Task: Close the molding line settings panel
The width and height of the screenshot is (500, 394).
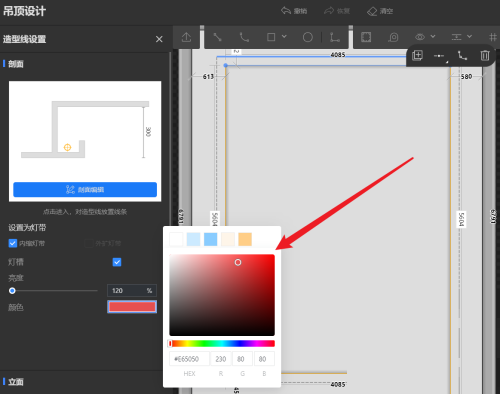Action: coord(159,39)
